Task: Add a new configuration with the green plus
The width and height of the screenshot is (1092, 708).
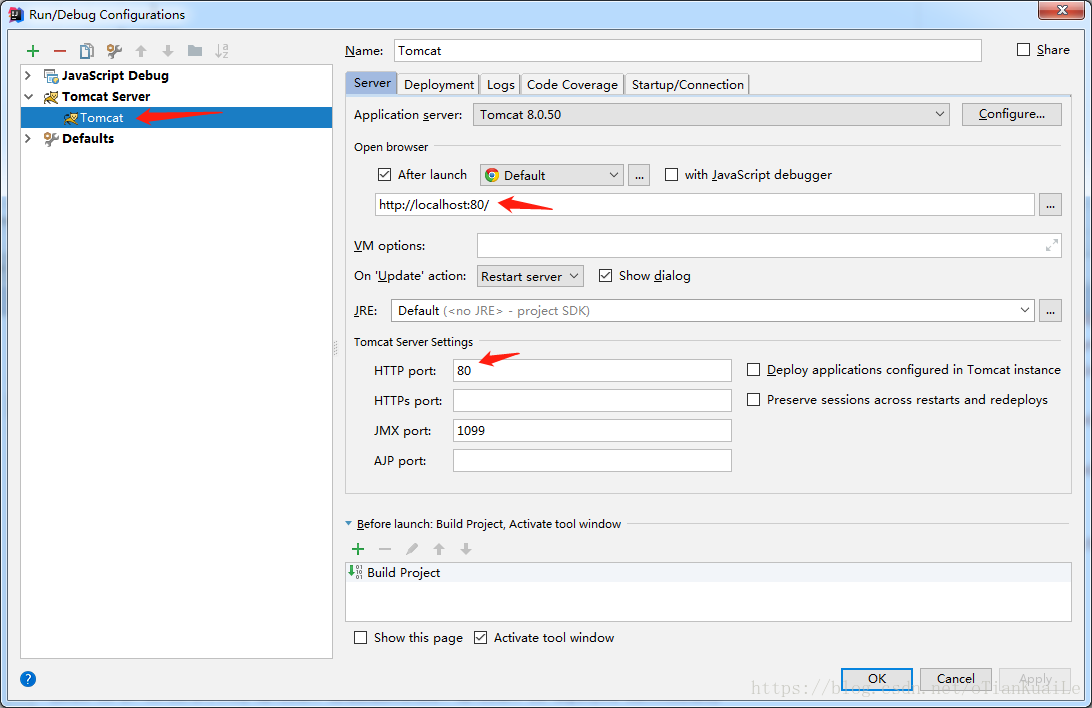Action: point(33,51)
